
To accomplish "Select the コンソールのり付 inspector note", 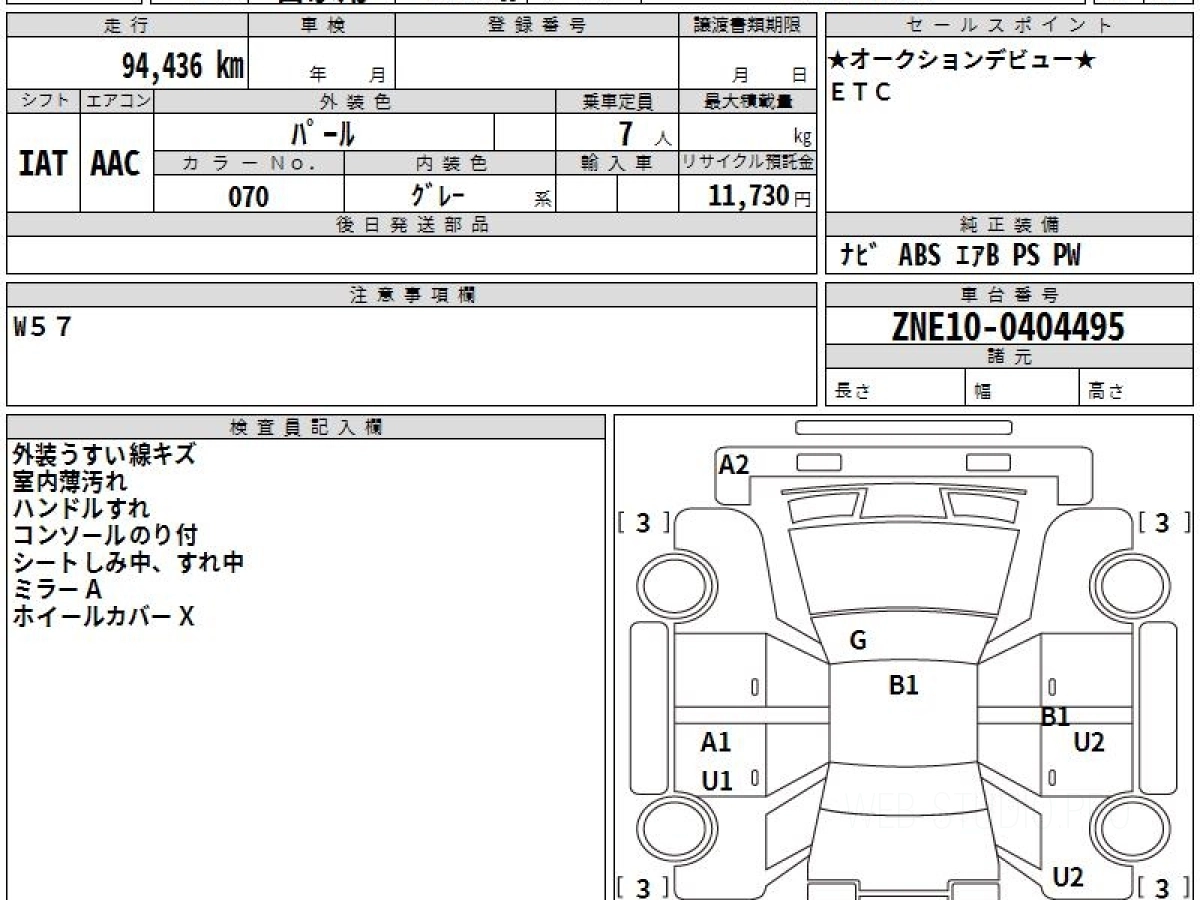I will pyautogui.click(x=104, y=535).
